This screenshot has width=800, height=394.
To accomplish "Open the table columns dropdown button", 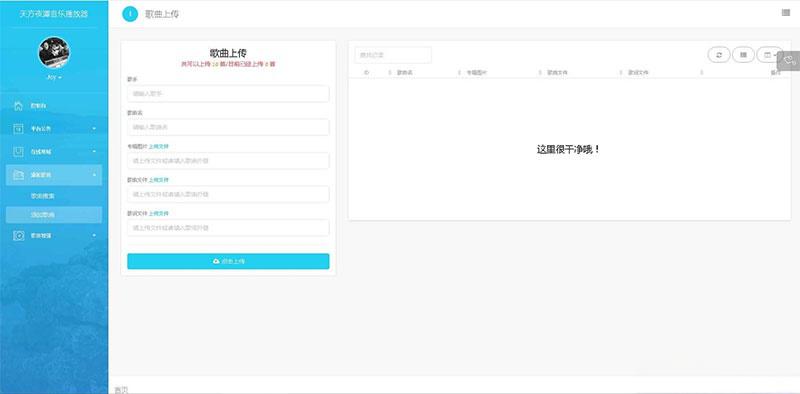I will pos(770,55).
